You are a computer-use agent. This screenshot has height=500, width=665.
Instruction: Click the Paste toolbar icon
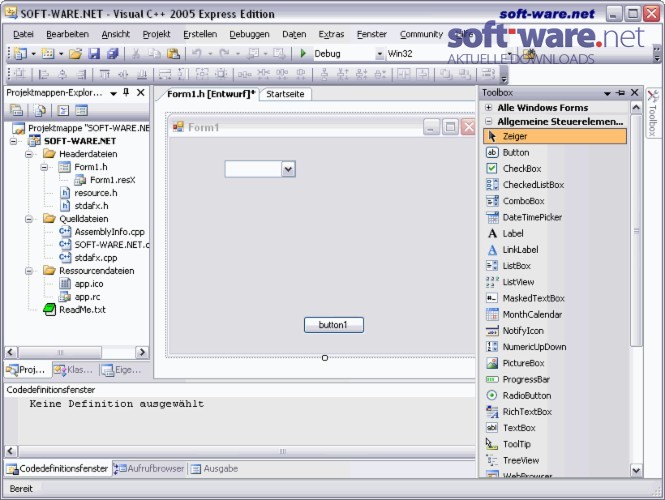tap(173, 53)
